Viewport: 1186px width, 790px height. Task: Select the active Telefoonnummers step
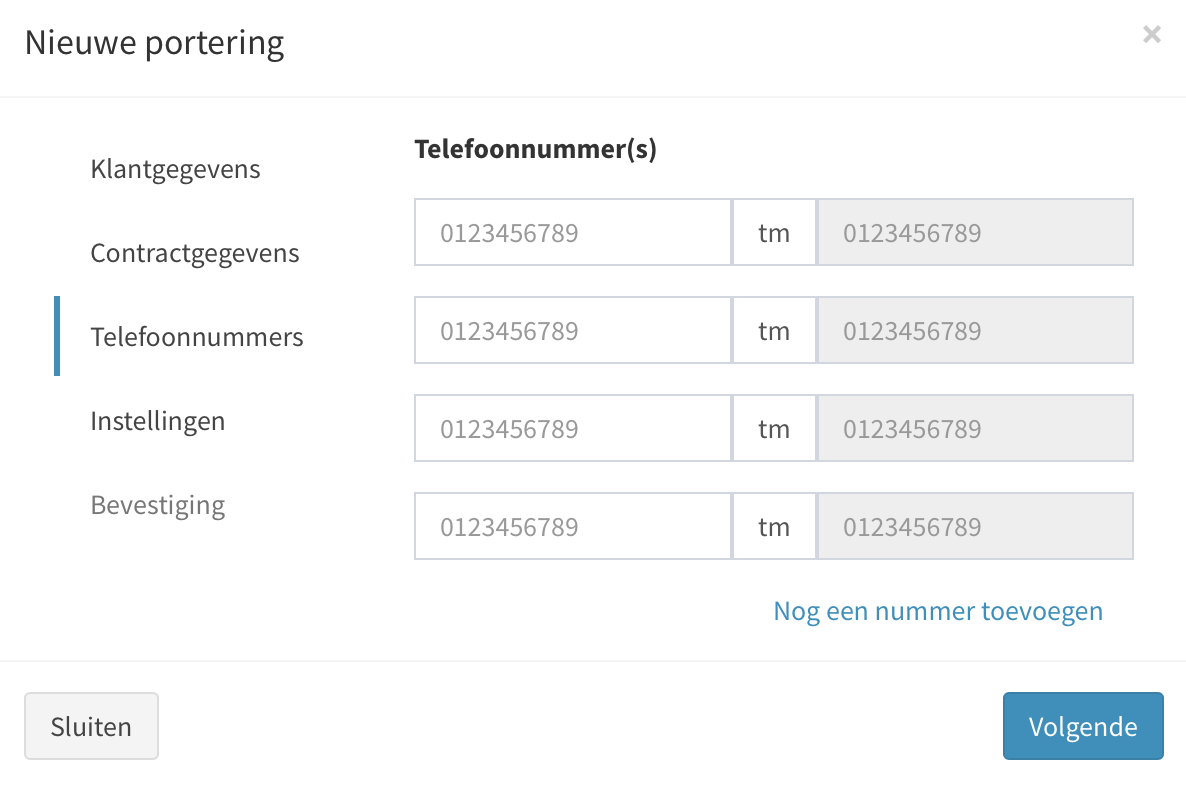pyautogui.click(x=197, y=337)
